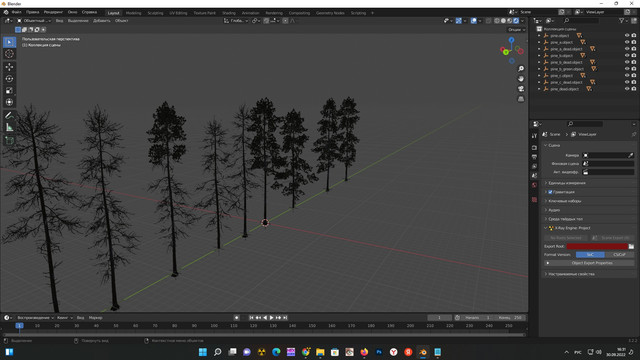The image size is (640, 360).
Task: Hide pine_b_green.object in viewport
Action: pos(627,69)
